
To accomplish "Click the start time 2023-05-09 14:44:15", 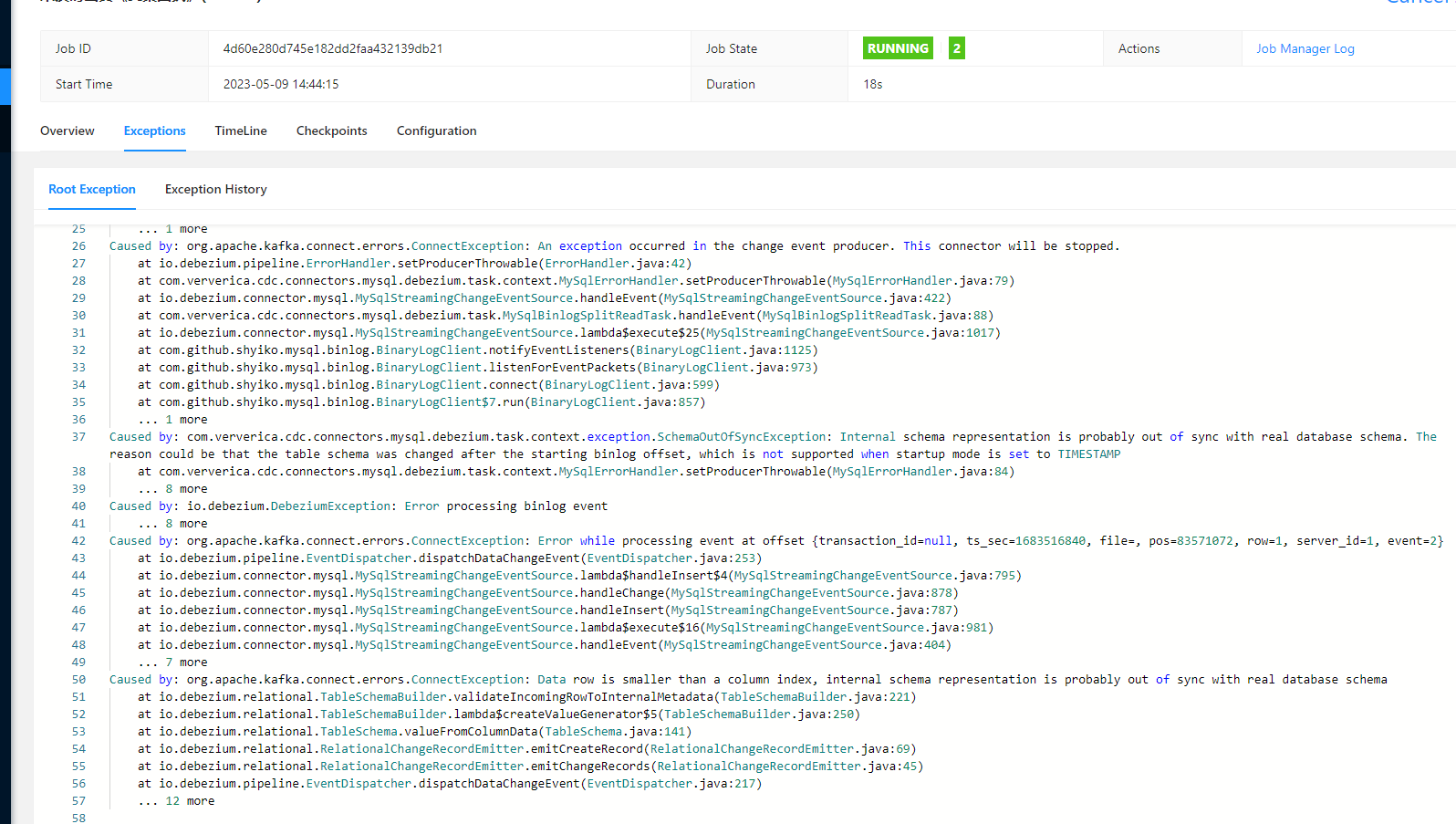I will [x=281, y=84].
